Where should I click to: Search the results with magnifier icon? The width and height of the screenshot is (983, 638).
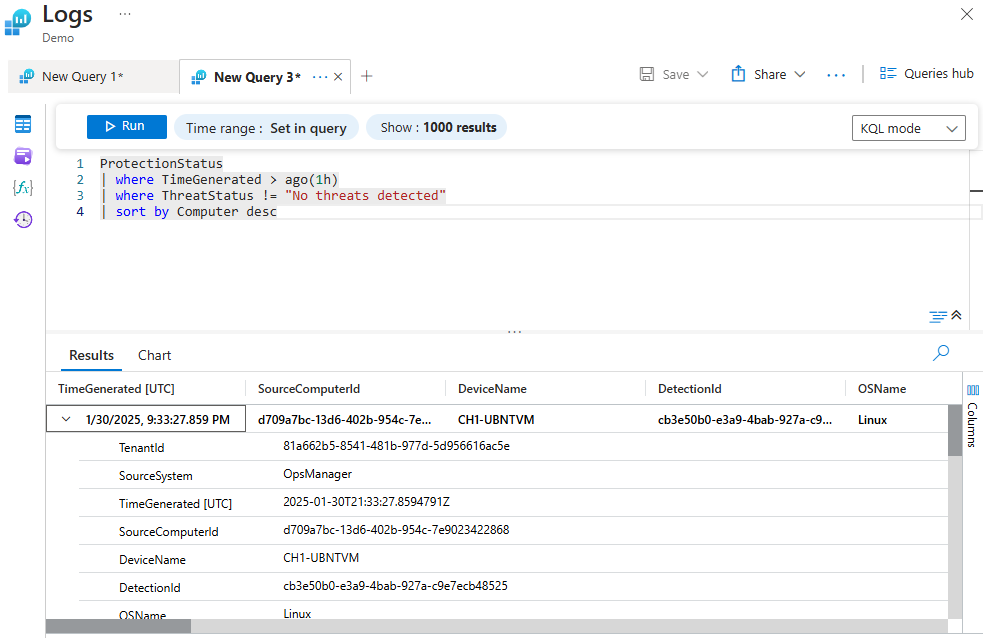pyautogui.click(x=940, y=353)
